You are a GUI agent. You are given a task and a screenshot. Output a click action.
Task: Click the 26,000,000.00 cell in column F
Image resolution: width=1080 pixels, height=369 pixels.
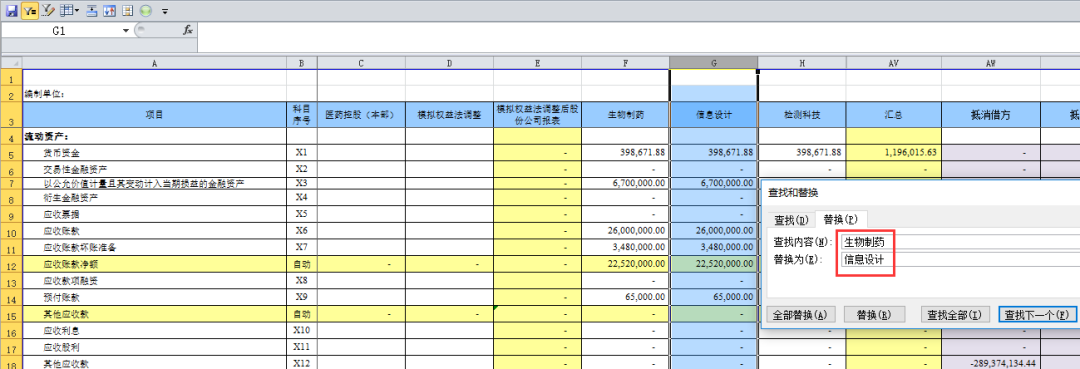click(x=625, y=231)
